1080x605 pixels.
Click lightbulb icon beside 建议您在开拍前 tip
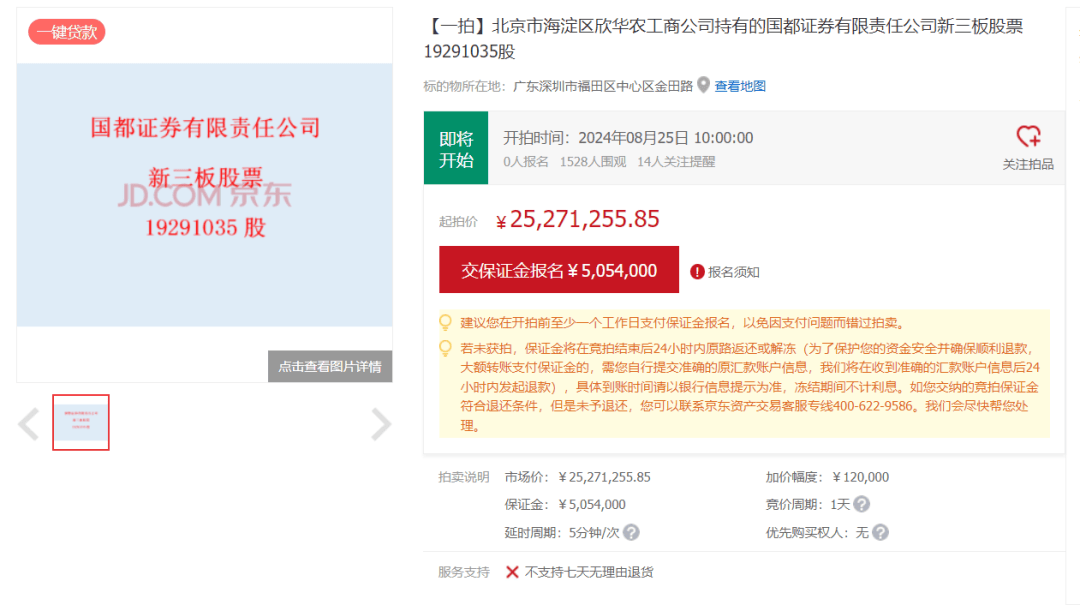[446, 322]
